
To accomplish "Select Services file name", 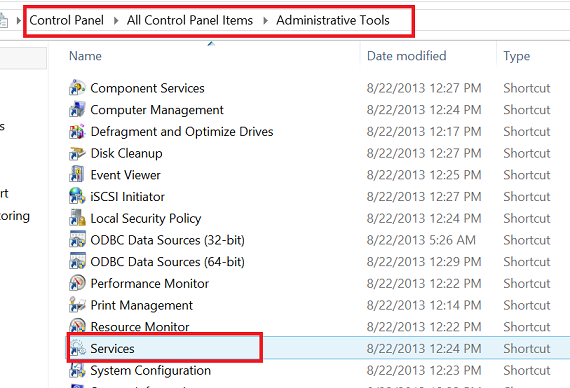I will click(x=112, y=349).
